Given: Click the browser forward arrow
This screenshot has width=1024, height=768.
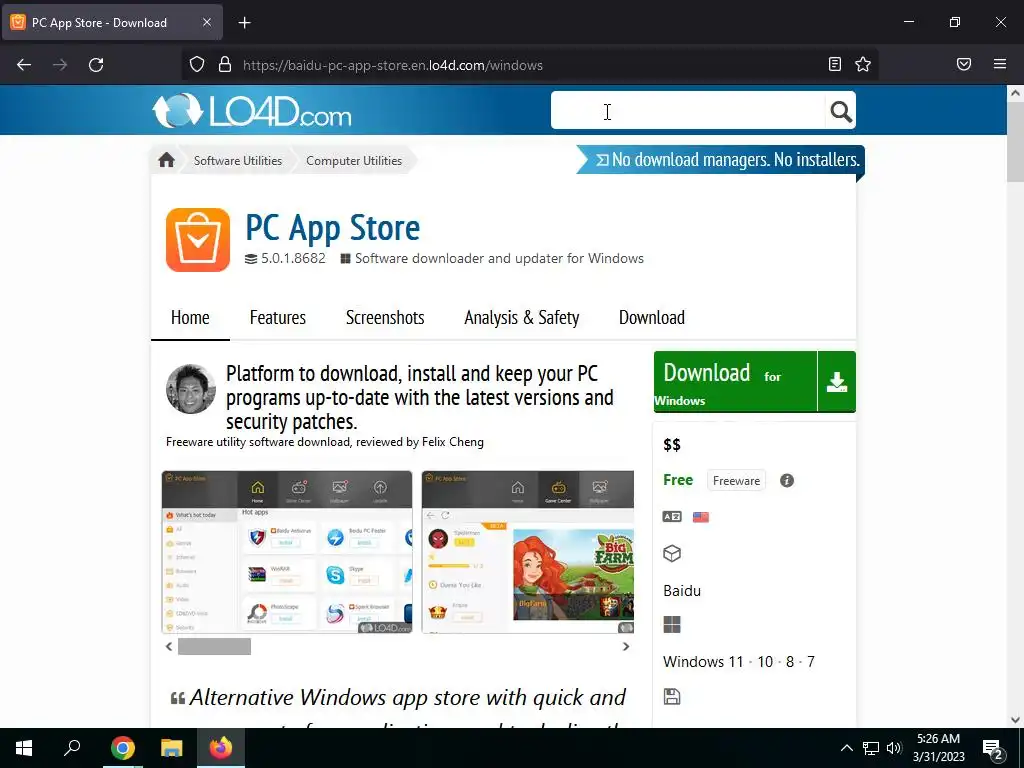Looking at the screenshot, I should tap(60, 65).
